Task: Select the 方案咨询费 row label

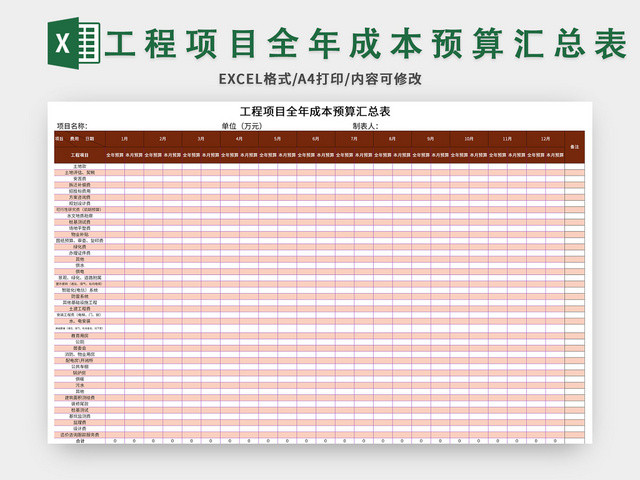Action: [x=80, y=197]
